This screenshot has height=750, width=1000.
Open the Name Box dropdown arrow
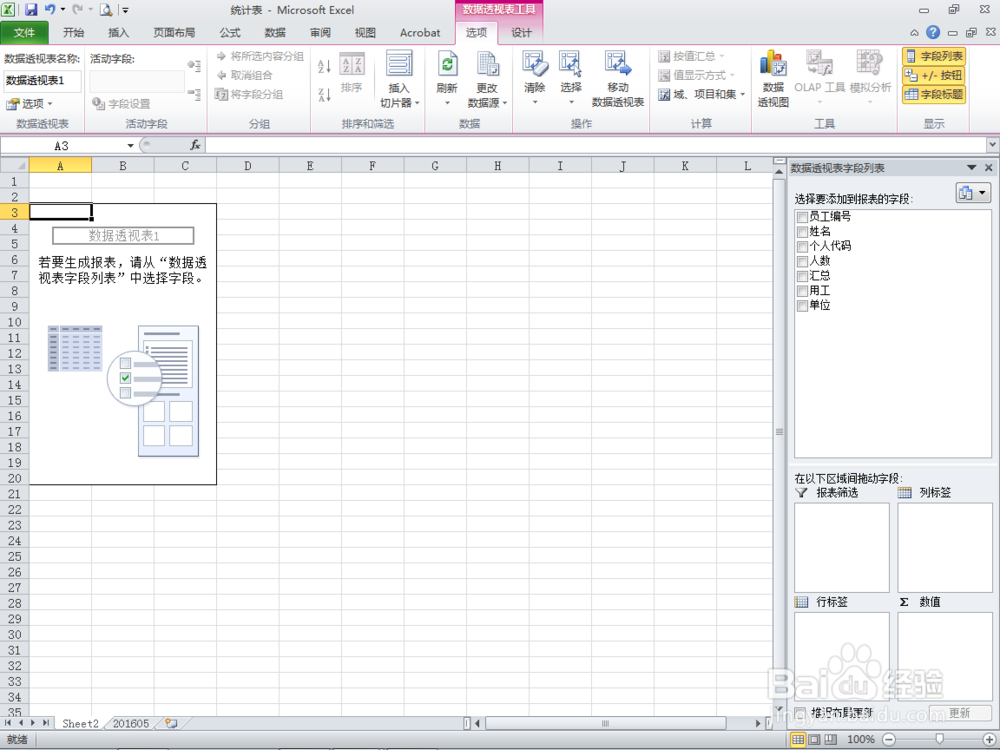[130, 145]
